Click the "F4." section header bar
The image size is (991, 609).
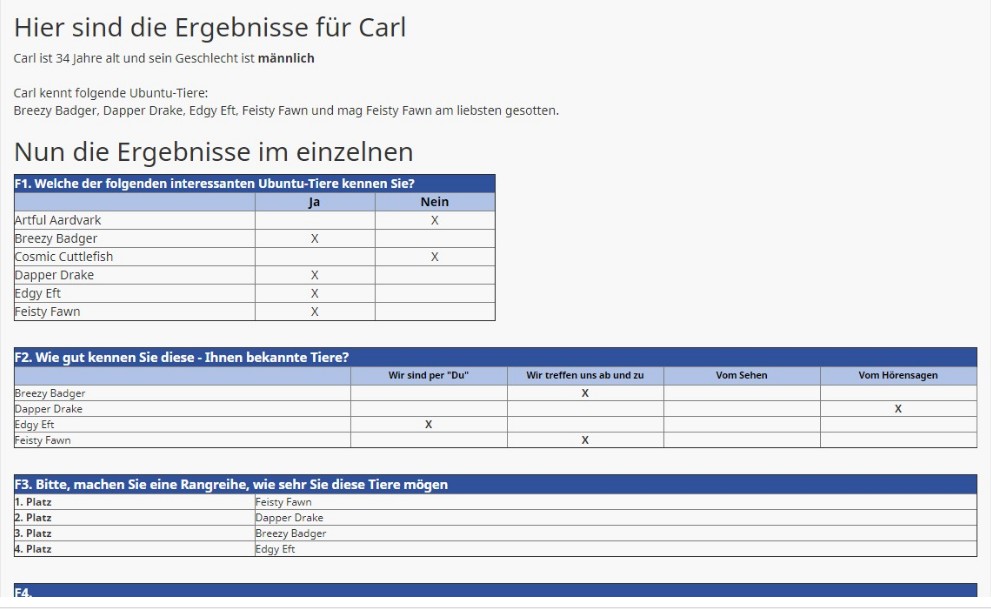click(496, 591)
